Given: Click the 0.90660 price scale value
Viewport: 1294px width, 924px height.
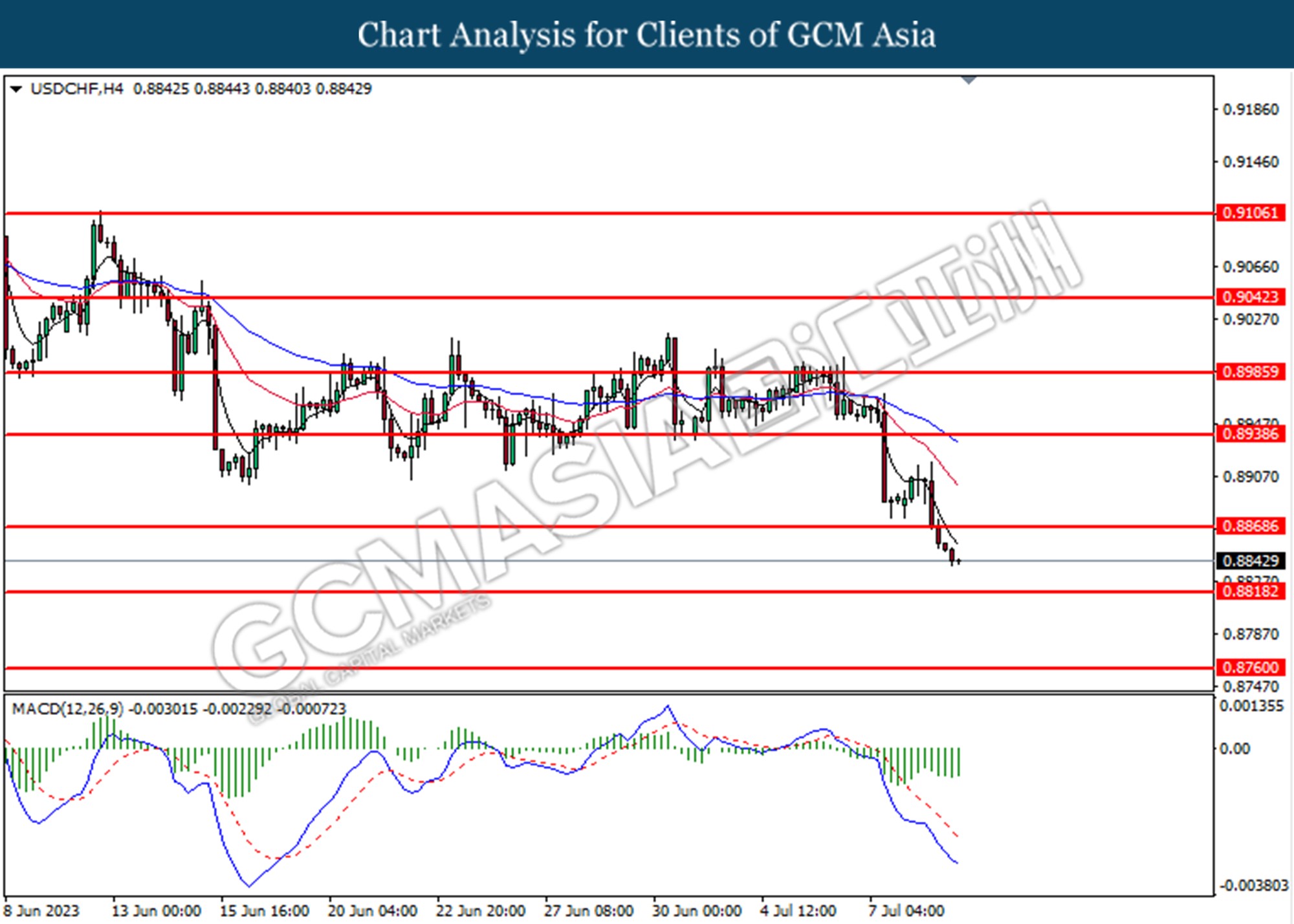Looking at the screenshot, I should click(1251, 267).
